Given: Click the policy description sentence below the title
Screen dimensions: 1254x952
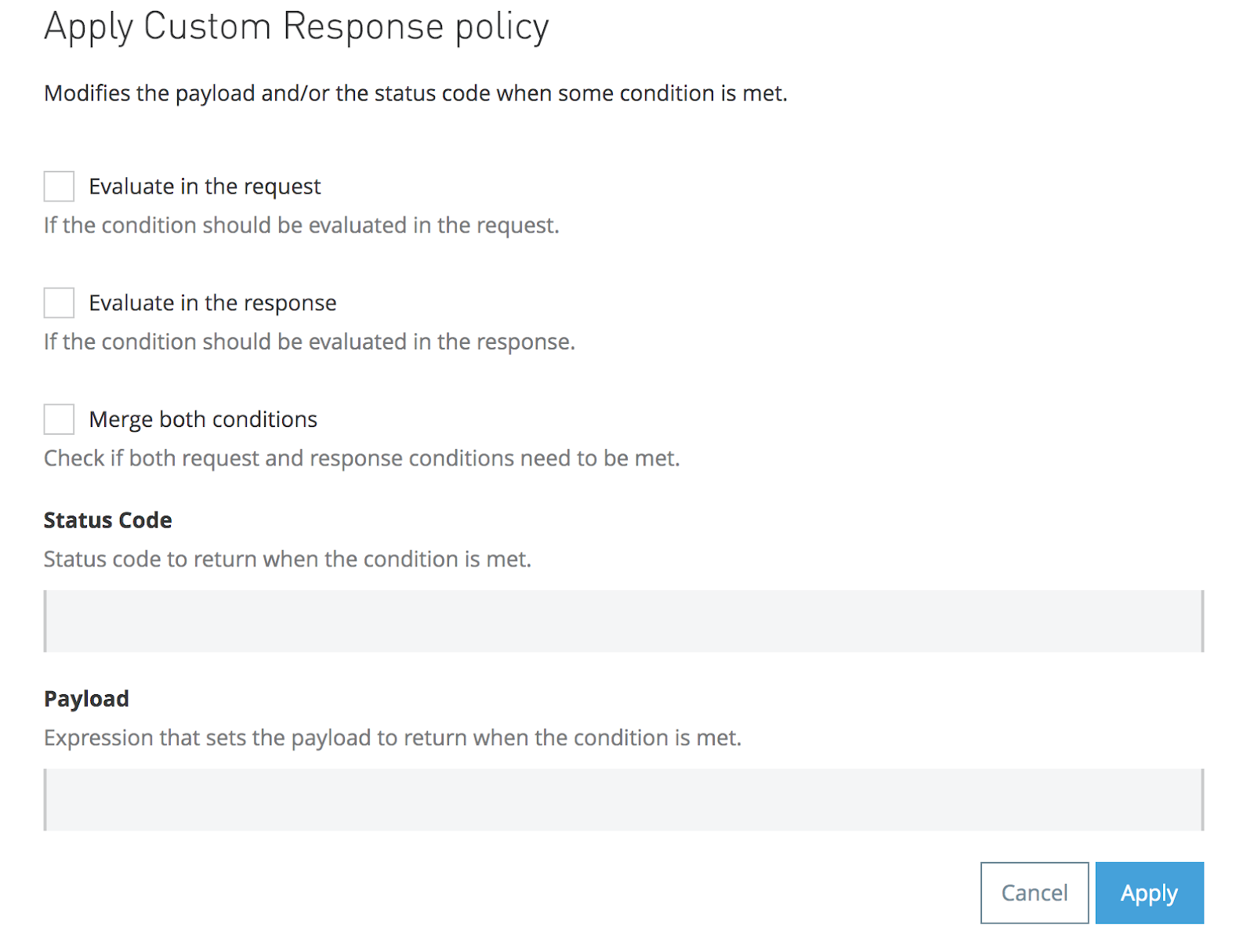Looking at the screenshot, I should pos(415,92).
